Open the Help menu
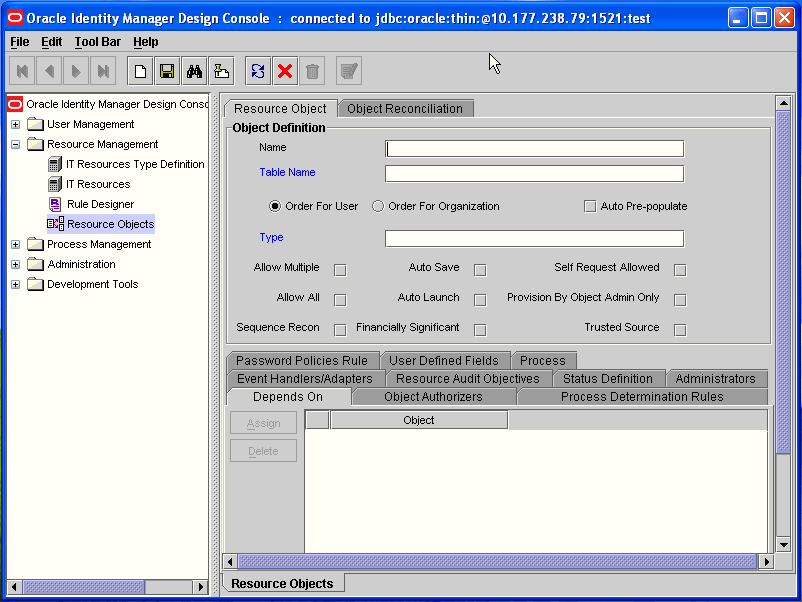 (146, 42)
